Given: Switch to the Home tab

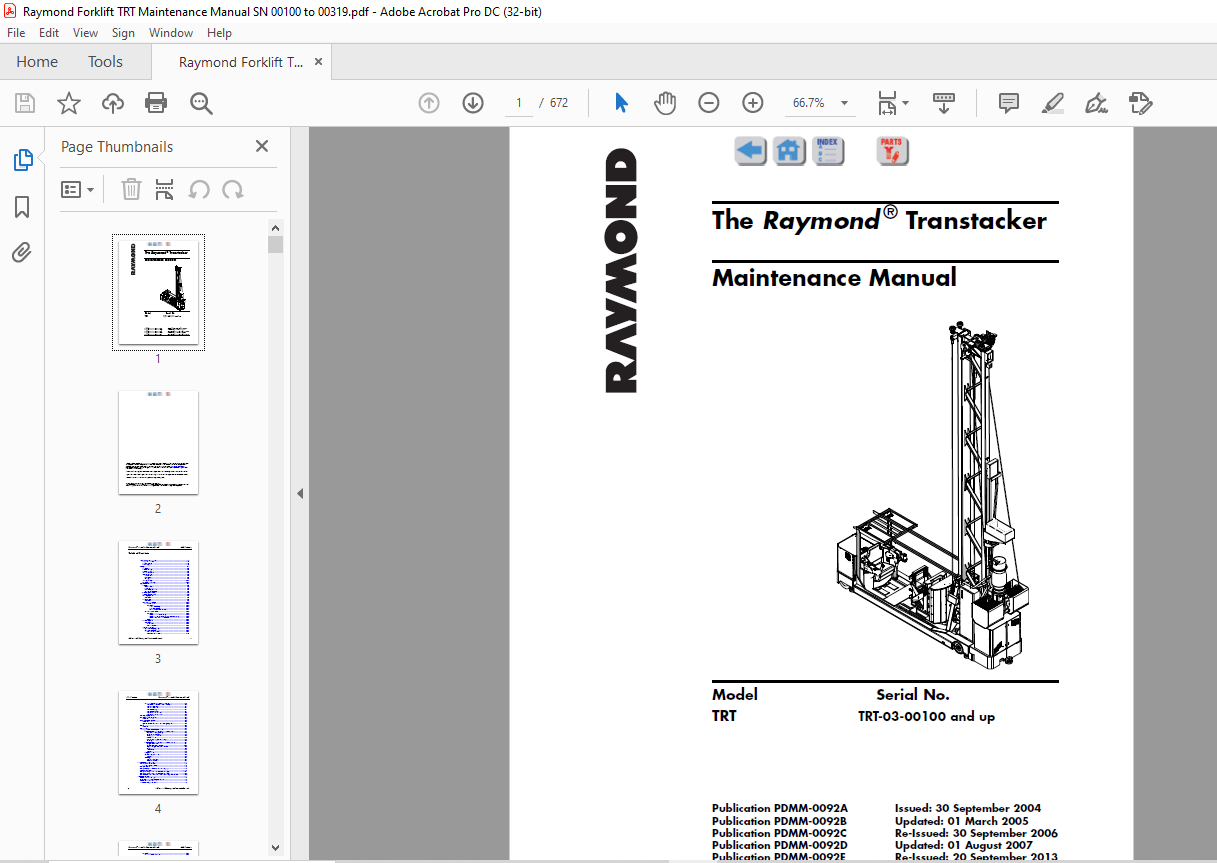Looking at the screenshot, I should click(x=37, y=62).
